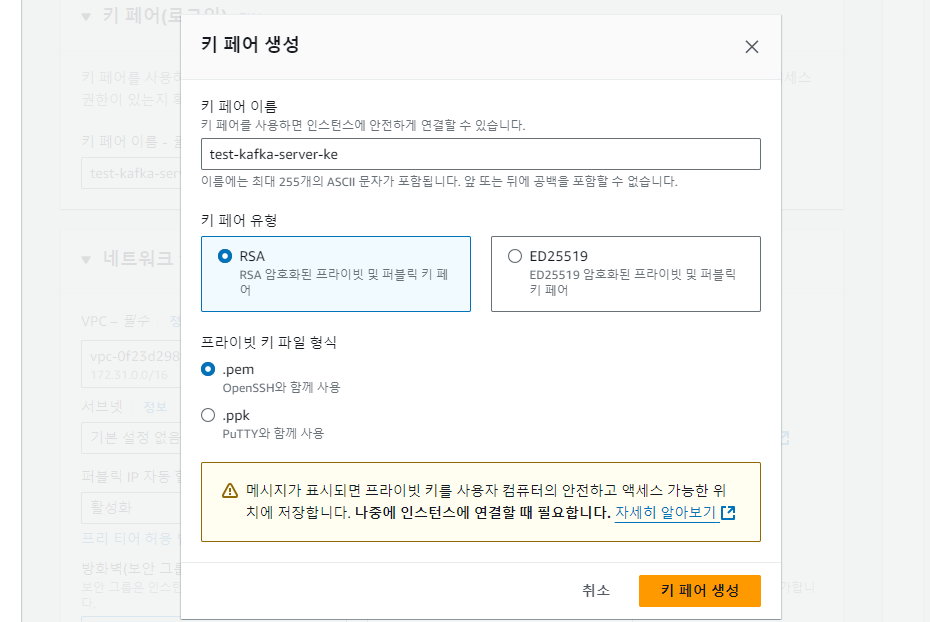Collapse the 키 페어(로그인) section arrow
The height and width of the screenshot is (622, 930).
pos(85,17)
